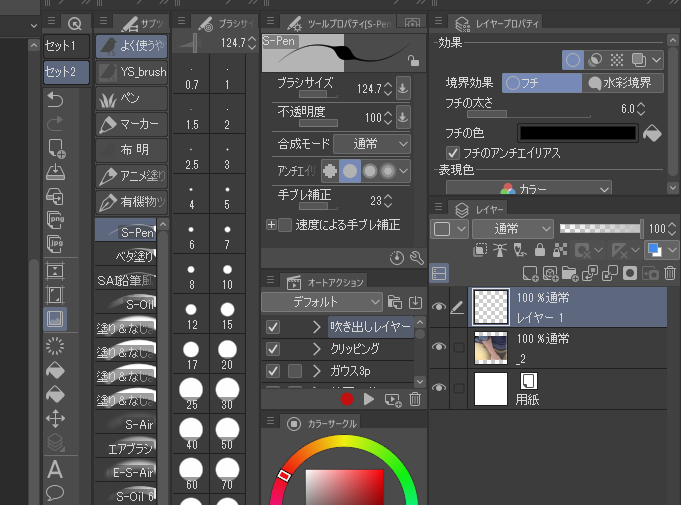Expand the ガウス3p auto action
This screenshot has width=681, height=505.
(316, 371)
